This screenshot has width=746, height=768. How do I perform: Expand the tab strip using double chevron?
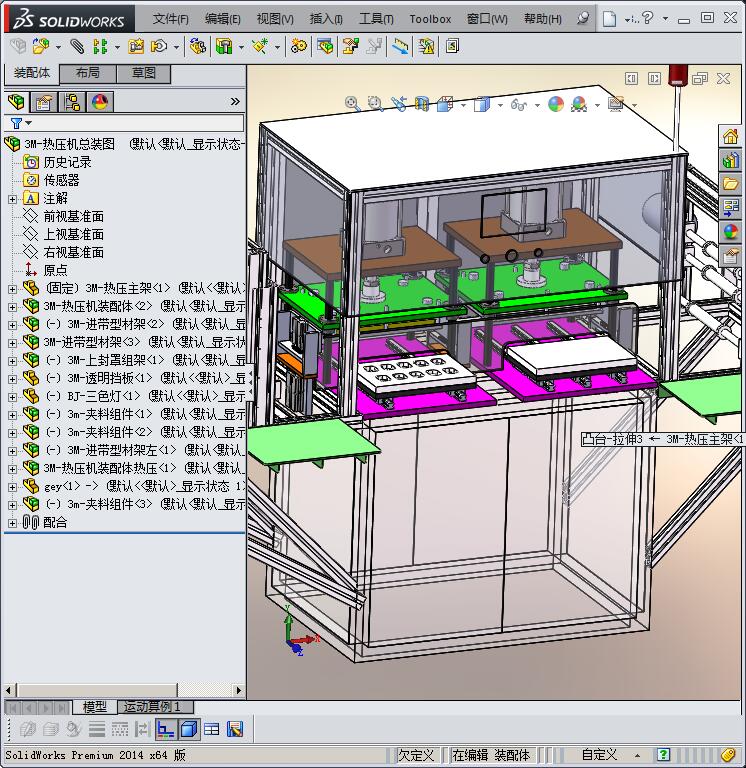(235, 102)
